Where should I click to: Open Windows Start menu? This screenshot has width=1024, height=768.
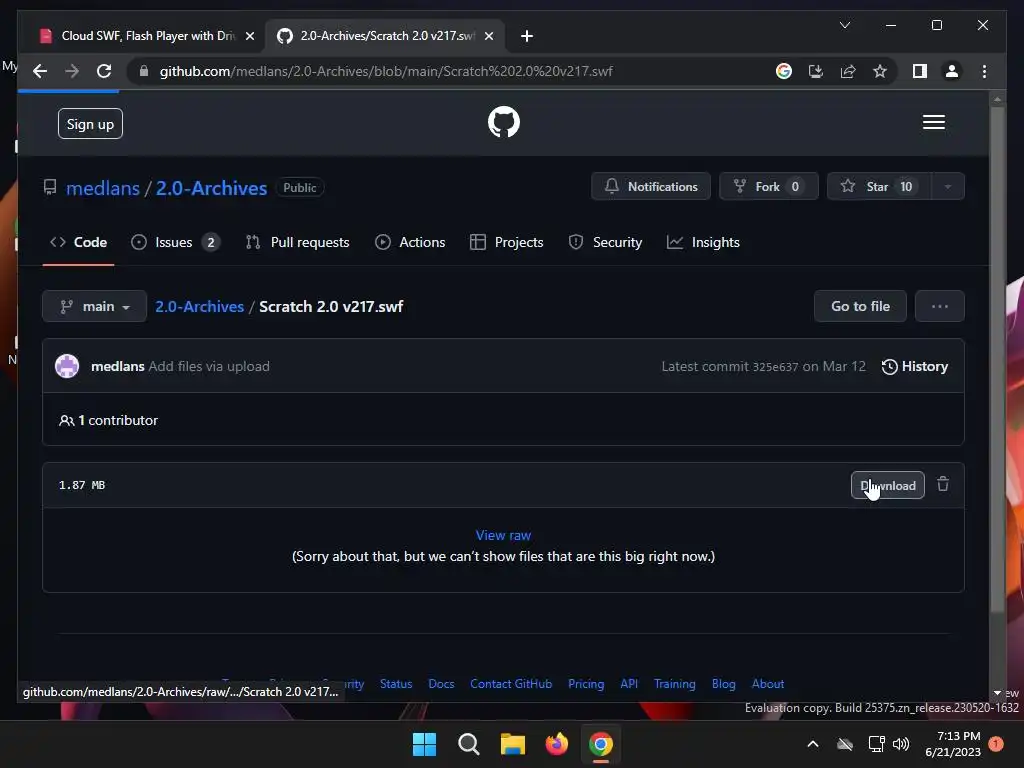pos(424,744)
